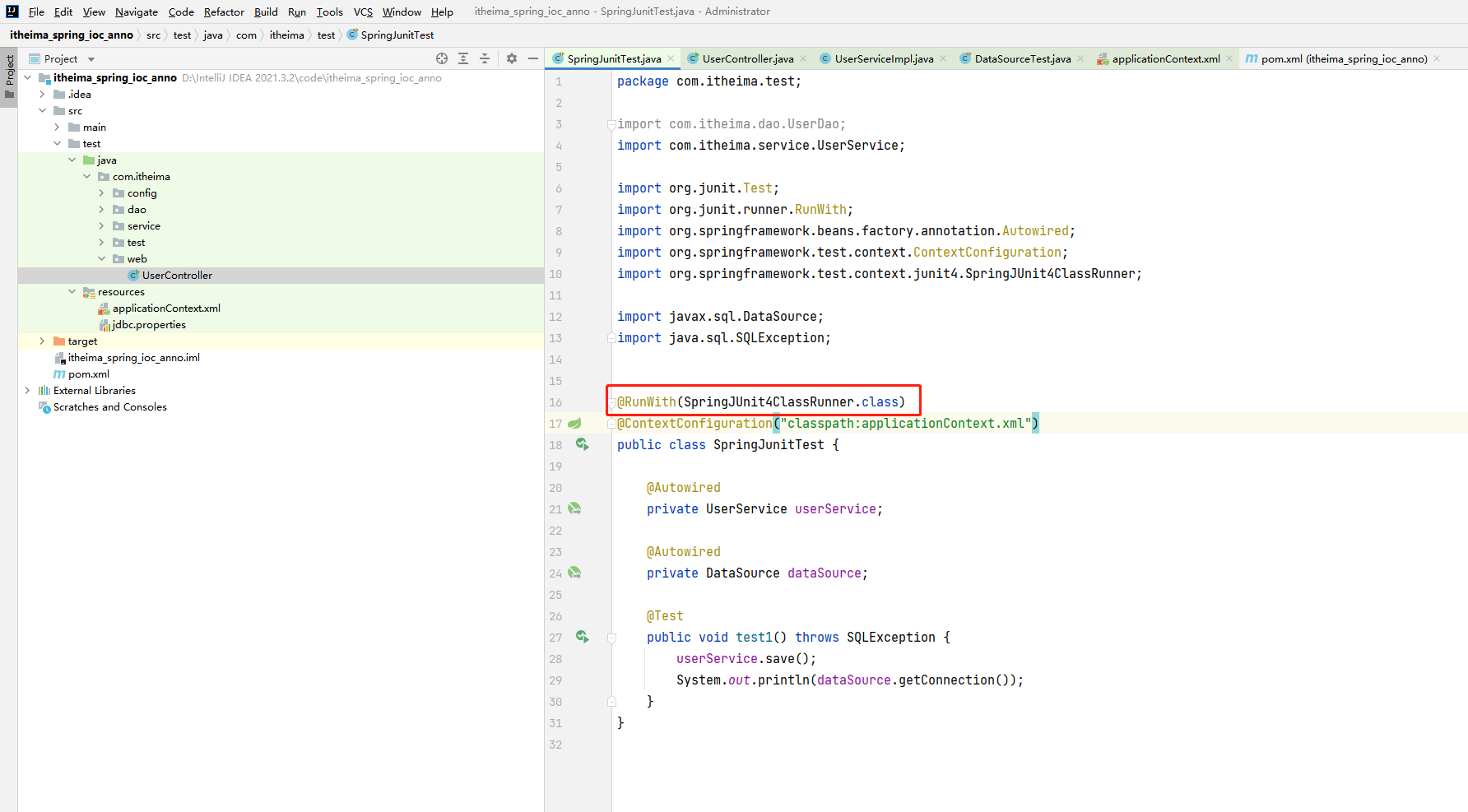Switch to DataSourceTest.java tab
Viewport: 1468px width, 812px height.
pos(1022,58)
